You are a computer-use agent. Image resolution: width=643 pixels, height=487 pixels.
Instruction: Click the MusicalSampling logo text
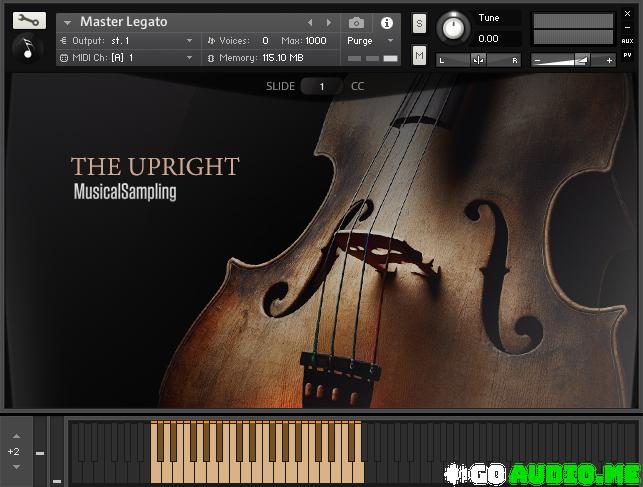125,192
